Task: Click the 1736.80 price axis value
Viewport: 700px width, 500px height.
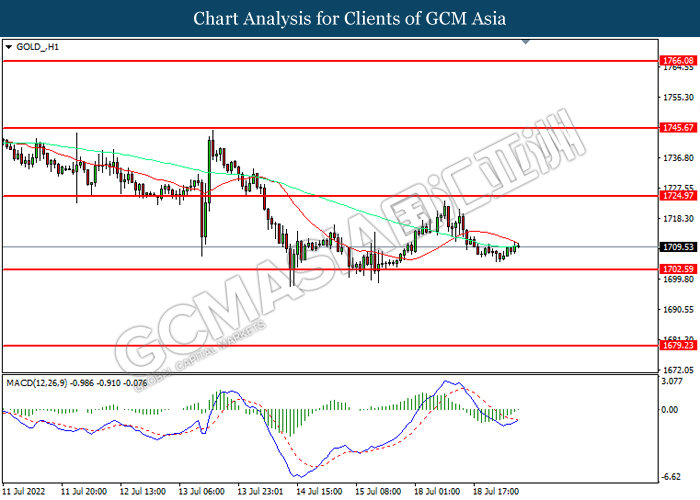Action: tap(679, 158)
